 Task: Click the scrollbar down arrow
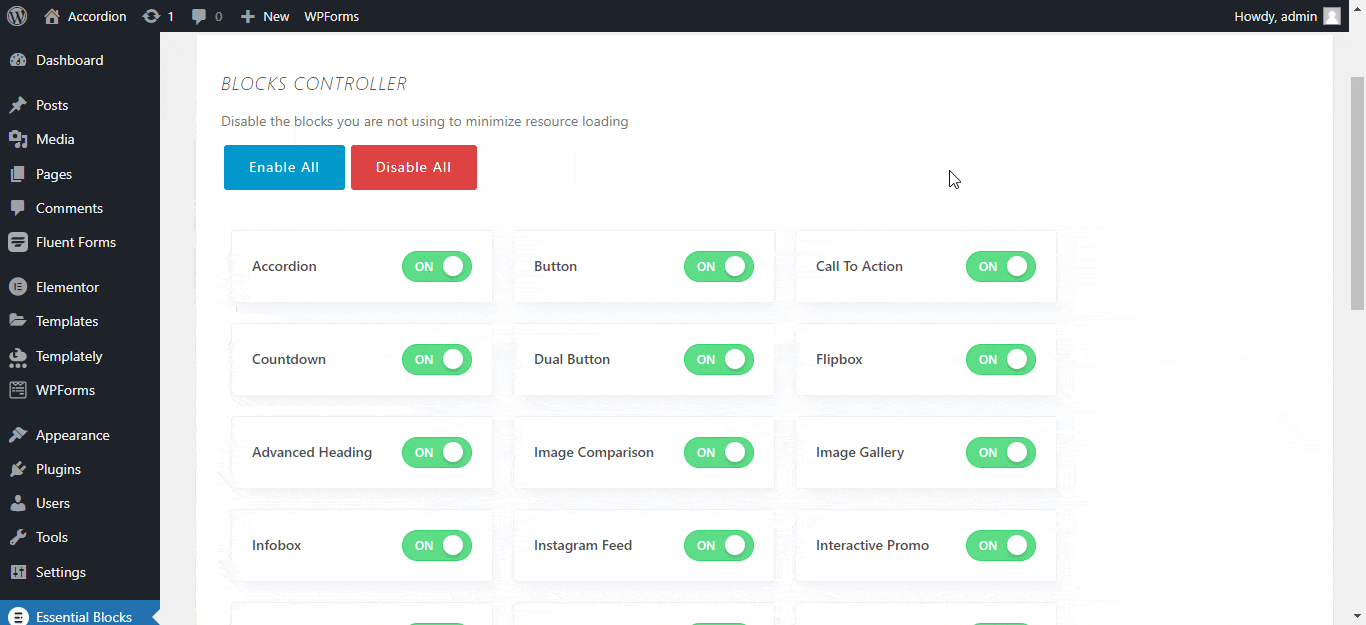click(1358, 616)
